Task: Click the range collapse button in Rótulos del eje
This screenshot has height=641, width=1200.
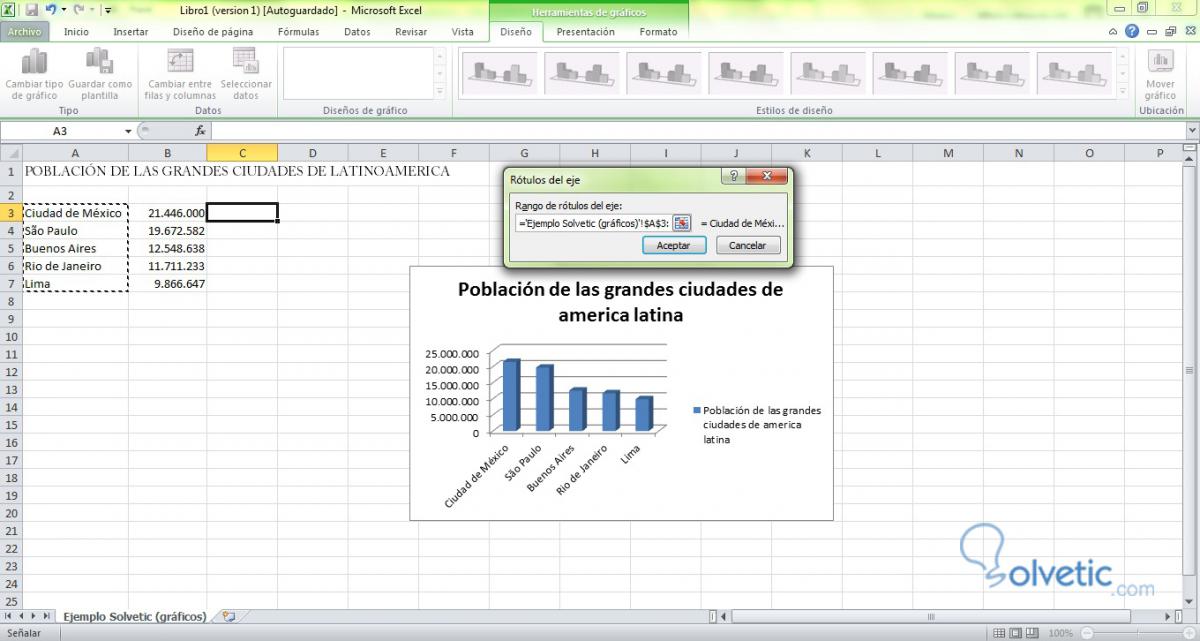Action: pyautogui.click(x=681, y=223)
